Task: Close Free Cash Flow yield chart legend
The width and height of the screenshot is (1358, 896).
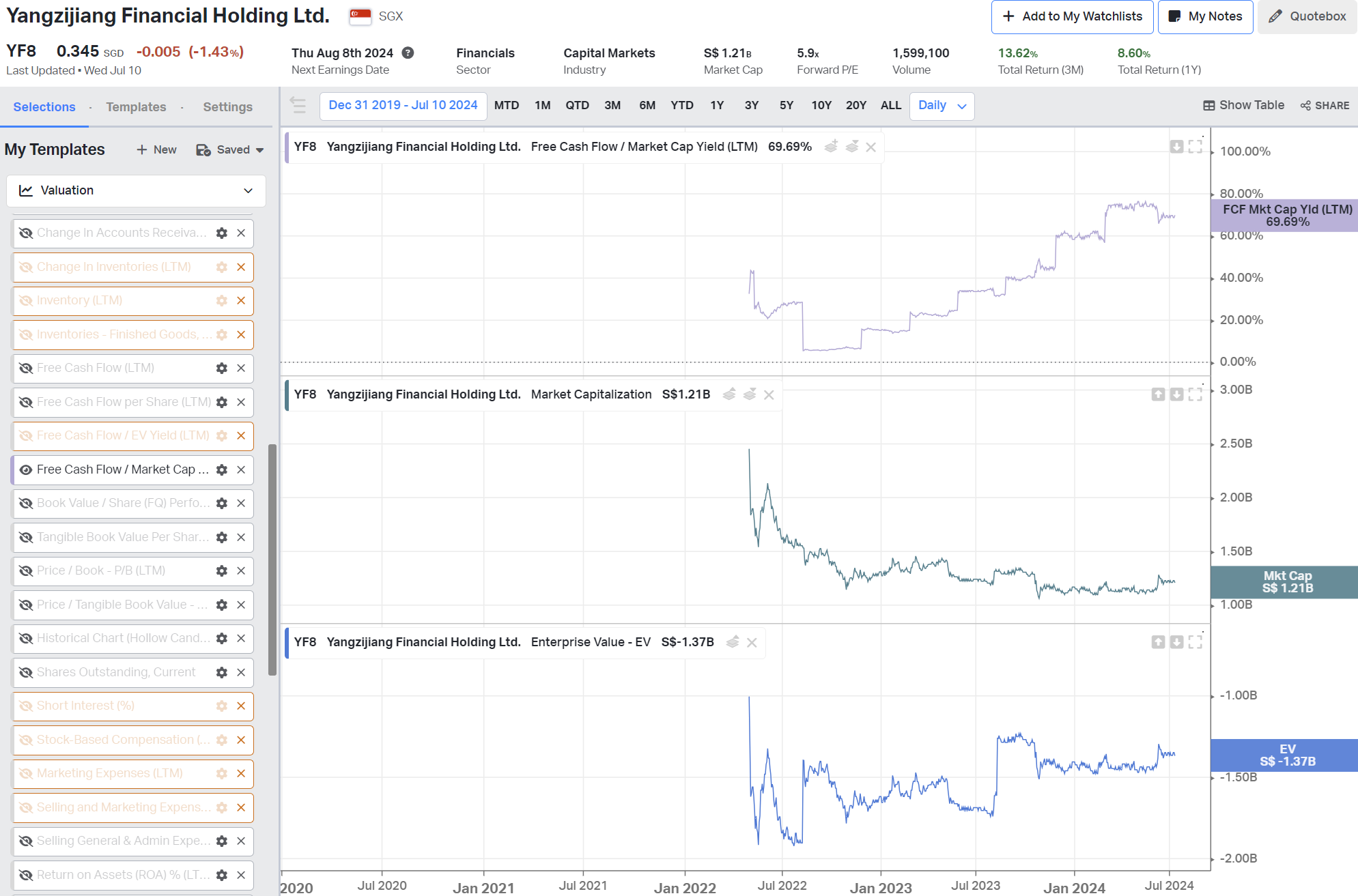Action: coord(871,147)
